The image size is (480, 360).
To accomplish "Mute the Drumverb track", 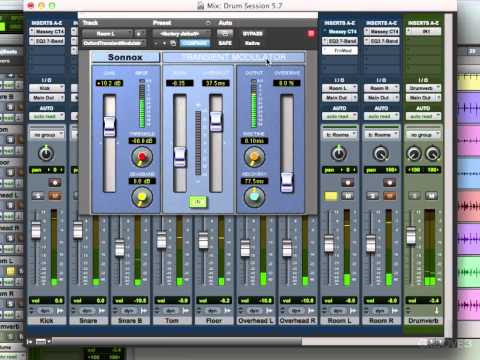I will (431, 196).
